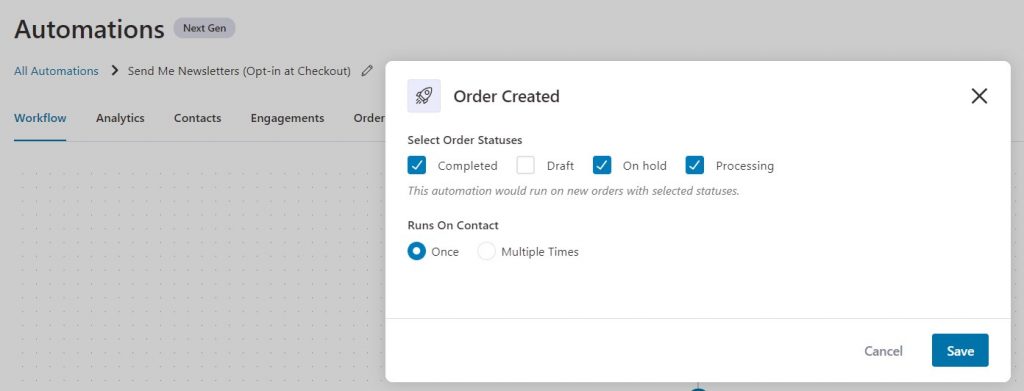Click the breadcrumb chevron separator
Viewport: 1024px width, 391px height.
(115, 70)
